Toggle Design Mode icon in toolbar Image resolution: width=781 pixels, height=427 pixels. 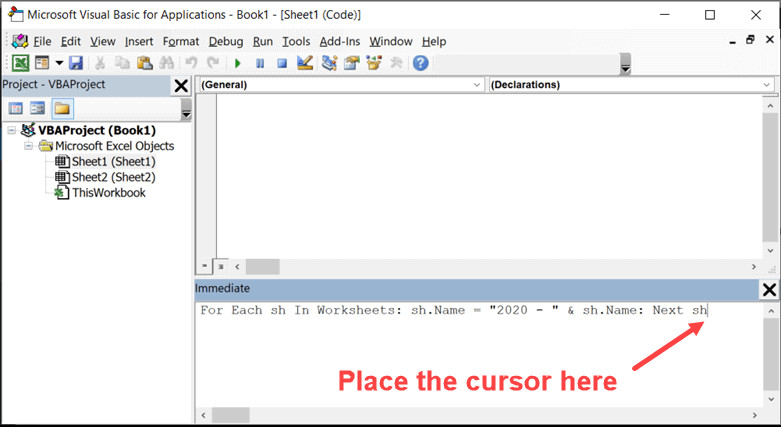click(x=305, y=63)
